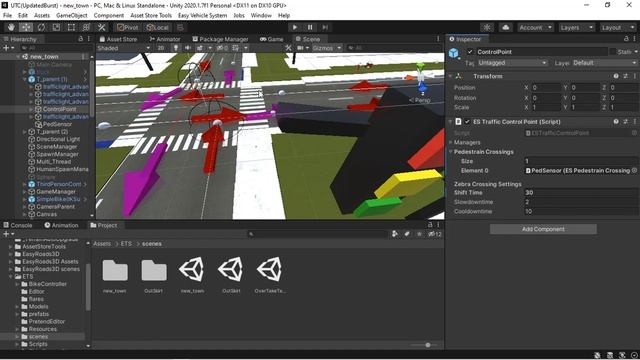The width and height of the screenshot is (640, 360).
Task: Click the grid snapping toolbar icon
Action: 180,27
